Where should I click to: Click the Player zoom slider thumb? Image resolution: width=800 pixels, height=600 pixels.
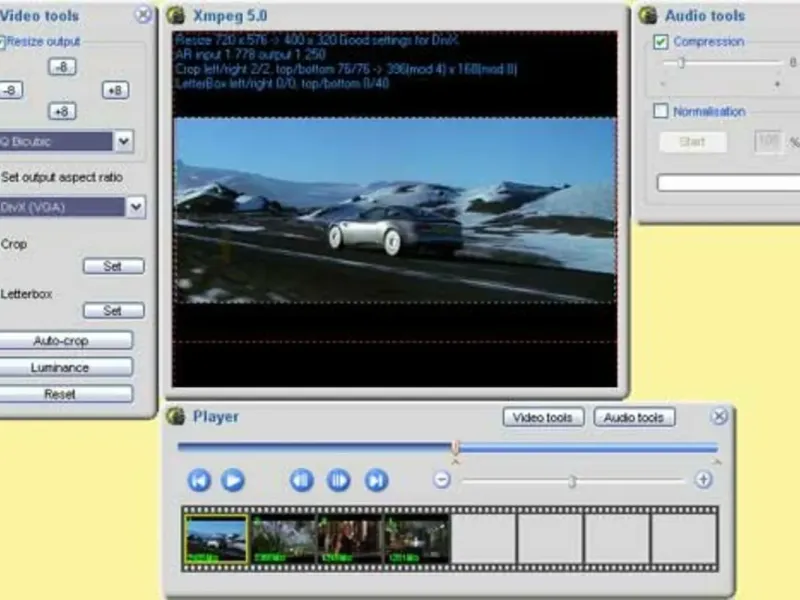[x=572, y=481]
